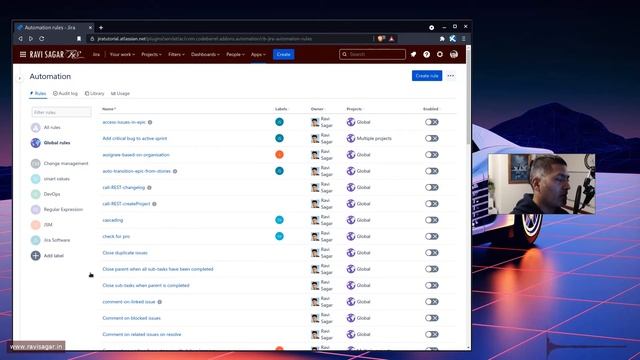
Task: Click the Brave shields icon in address bar
Action: pos(381,39)
